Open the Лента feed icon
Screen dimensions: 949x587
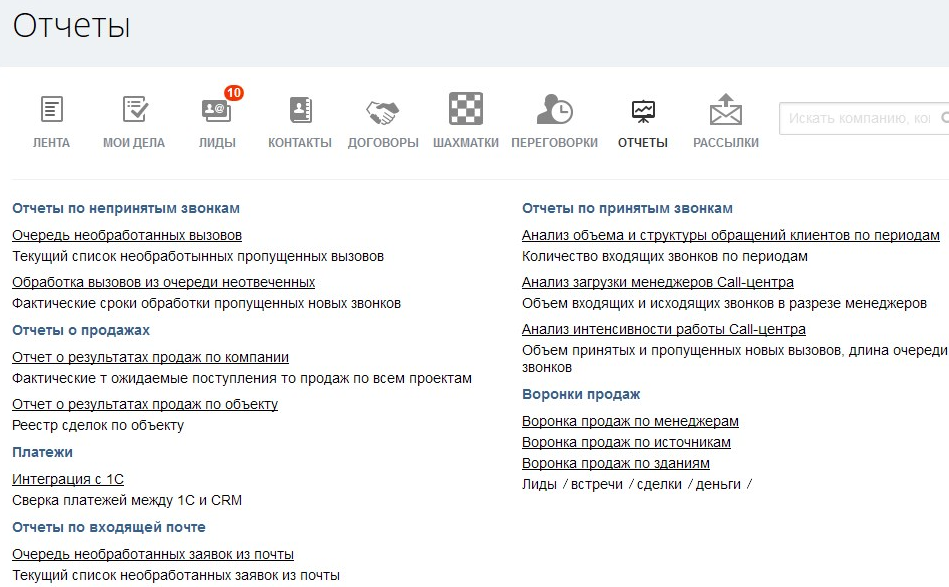(51, 110)
